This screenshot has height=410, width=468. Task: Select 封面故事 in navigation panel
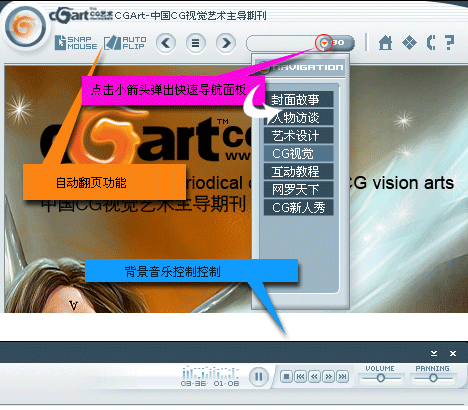[299, 99]
